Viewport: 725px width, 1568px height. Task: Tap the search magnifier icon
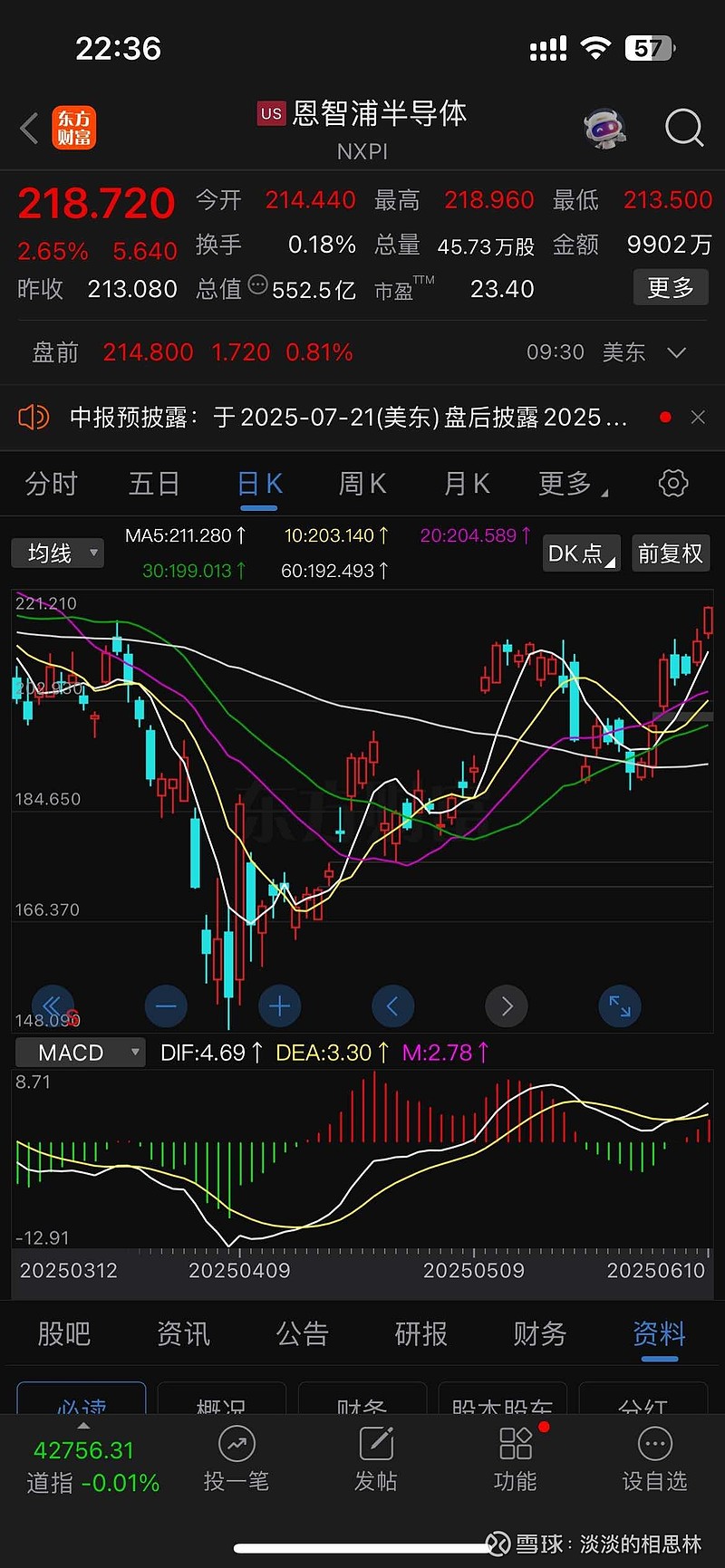coord(684,128)
